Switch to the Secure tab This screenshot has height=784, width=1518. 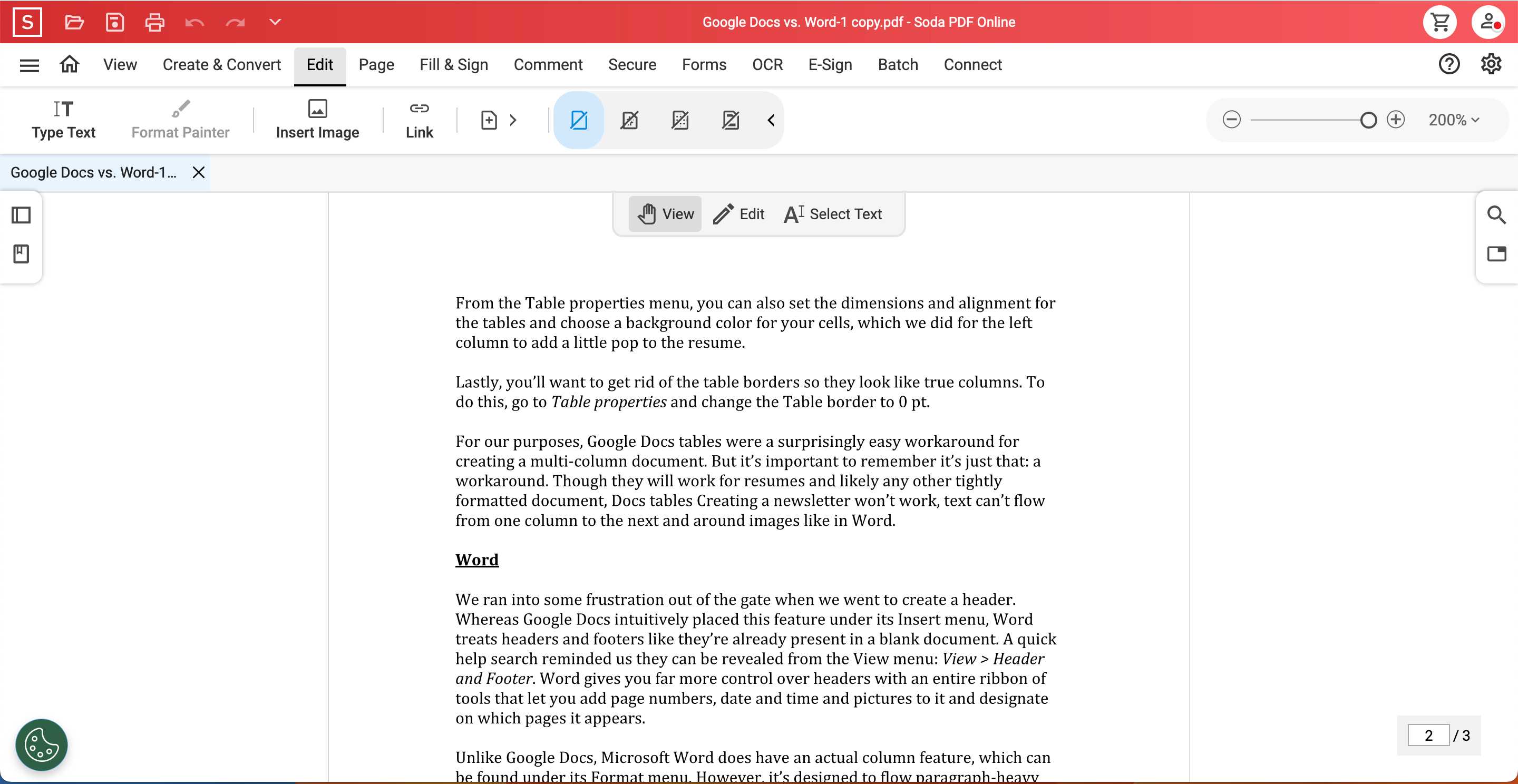[x=632, y=65]
